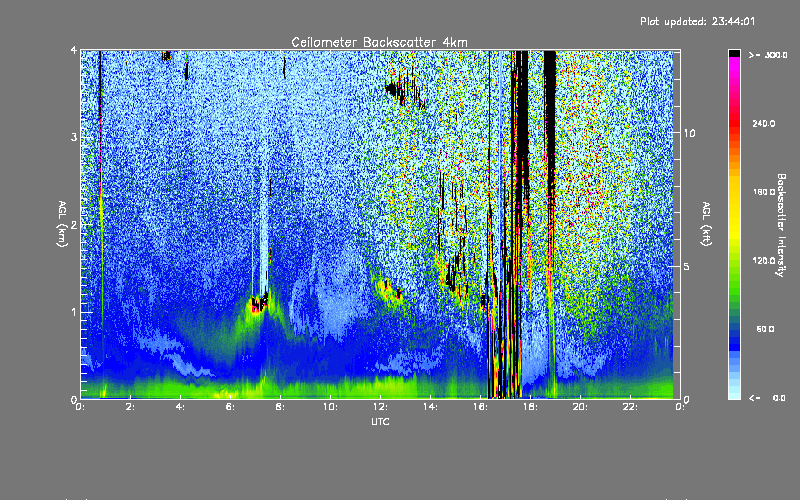Click the "Ceilometer Backscatter 4km" plot title
This screenshot has height=500, width=800.
(379, 42)
